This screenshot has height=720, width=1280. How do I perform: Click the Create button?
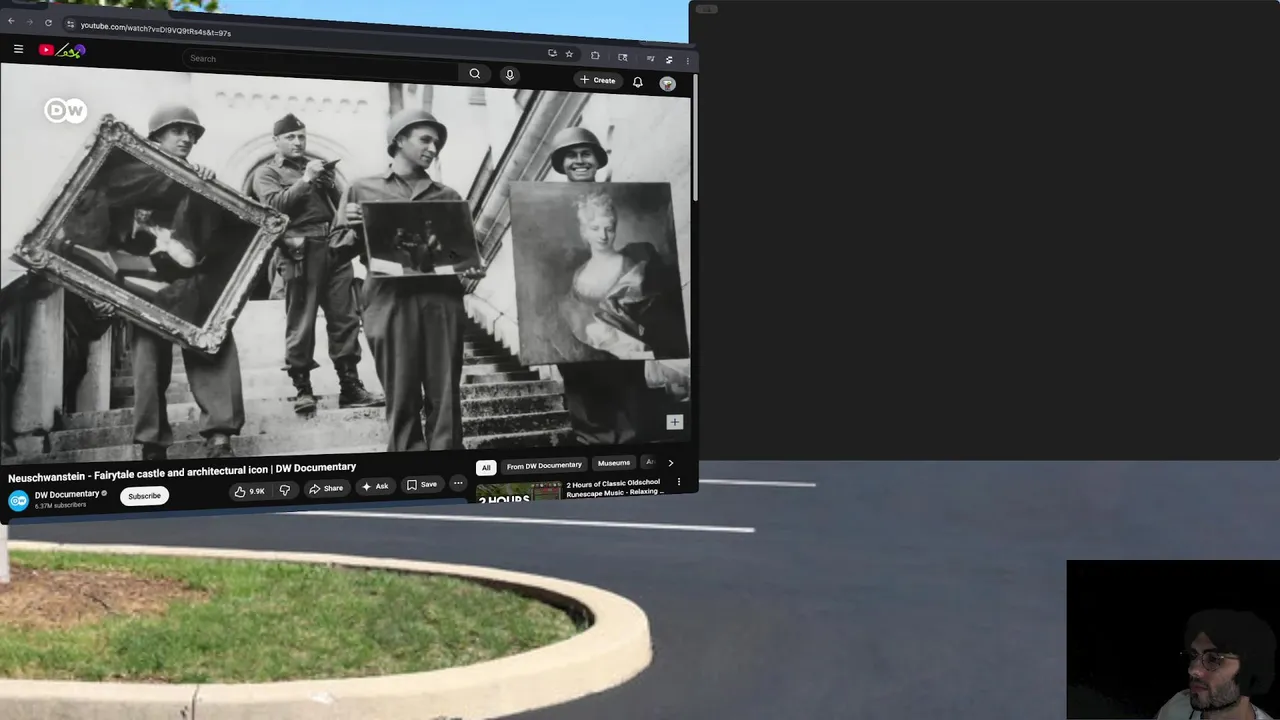598,80
